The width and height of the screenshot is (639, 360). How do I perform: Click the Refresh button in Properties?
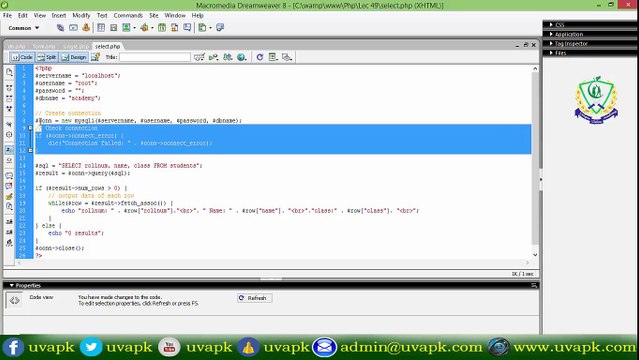[255, 298]
